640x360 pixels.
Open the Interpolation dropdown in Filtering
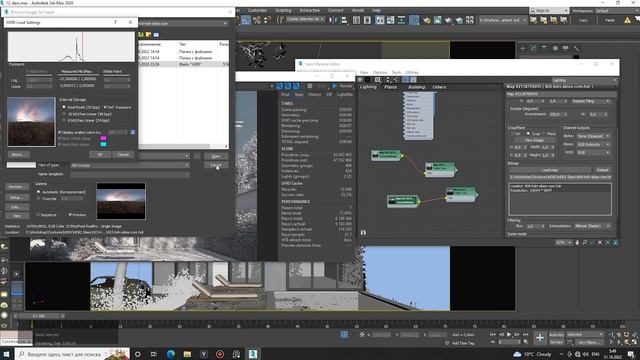(592, 226)
